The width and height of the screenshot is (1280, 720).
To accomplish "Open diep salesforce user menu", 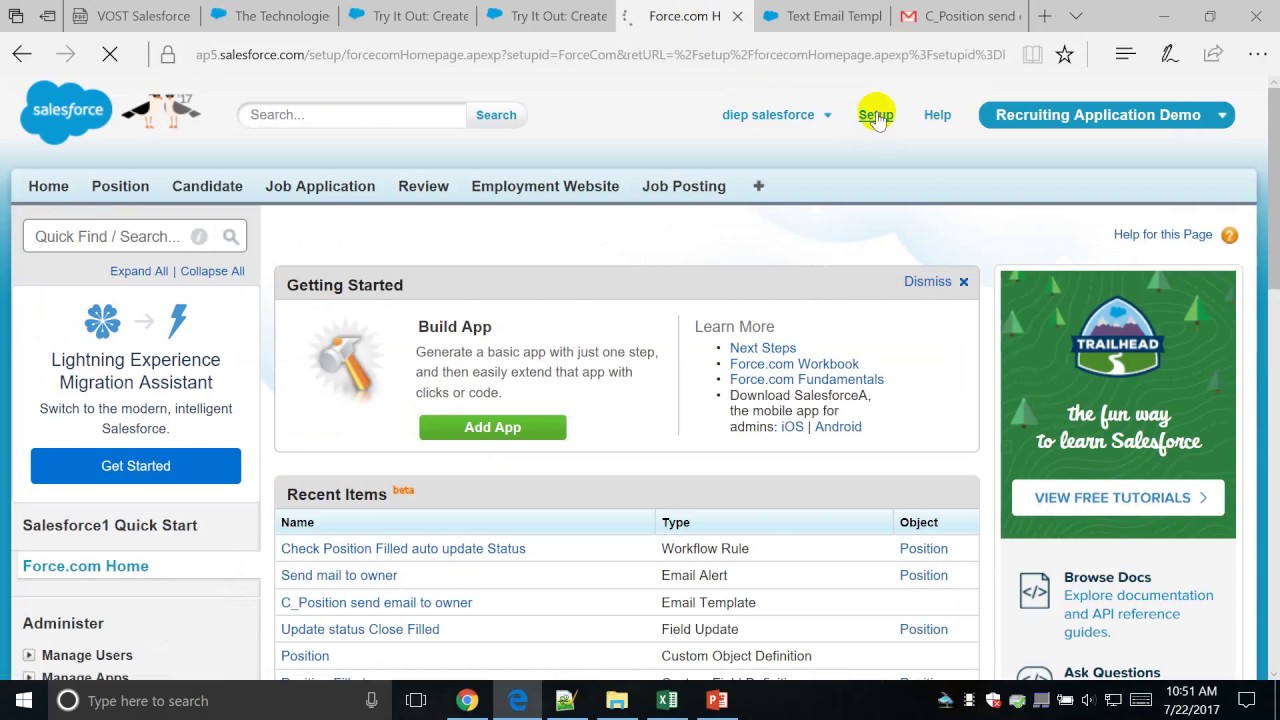I will pos(777,115).
